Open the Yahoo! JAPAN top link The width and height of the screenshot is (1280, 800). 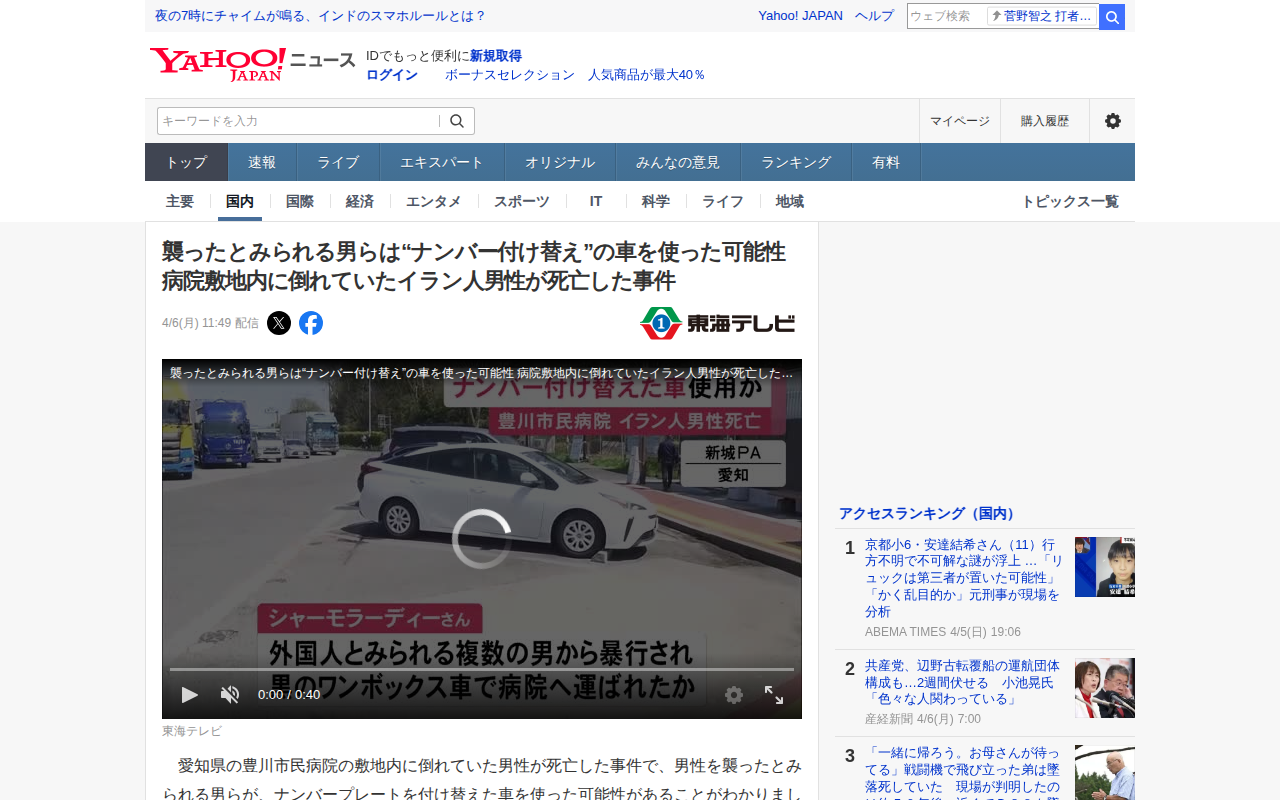pyautogui.click(x=800, y=16)
